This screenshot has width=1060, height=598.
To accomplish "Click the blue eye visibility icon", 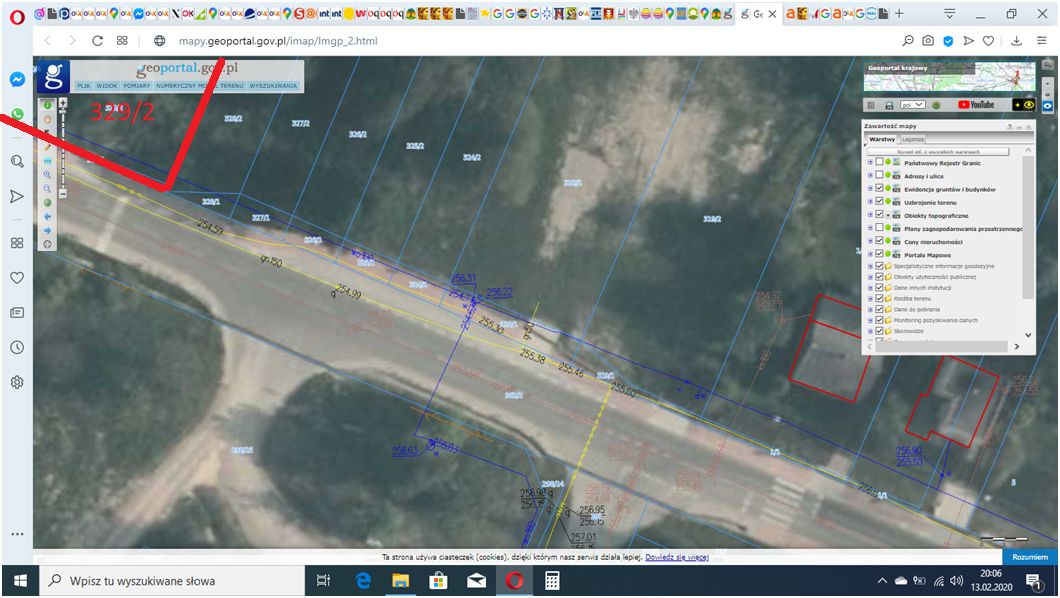I will [1047, 106].
